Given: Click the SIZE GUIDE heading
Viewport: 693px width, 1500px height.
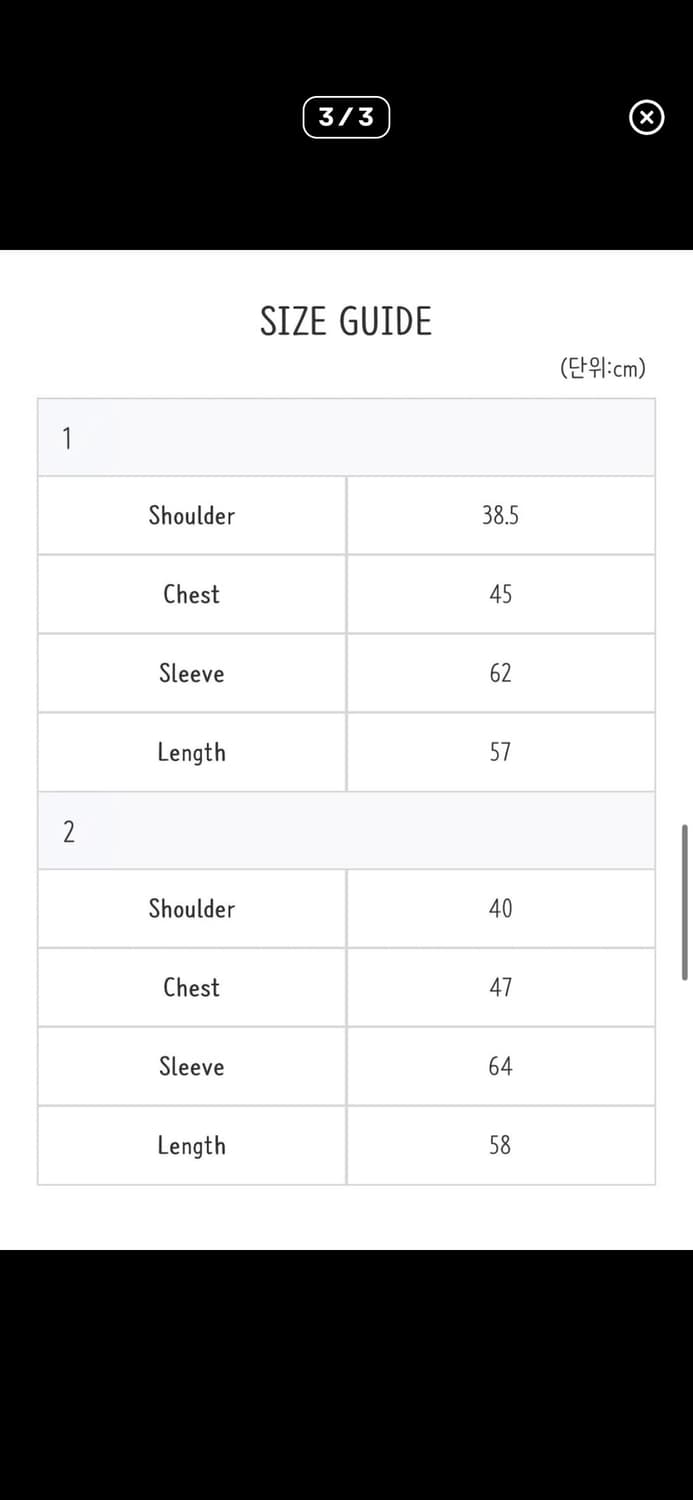Looking at the screenshot, I should (346, 322).
